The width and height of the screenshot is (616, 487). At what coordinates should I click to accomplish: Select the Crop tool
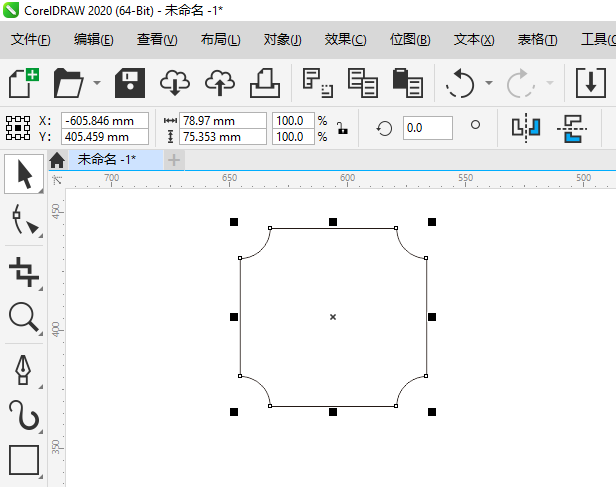[24, 271]
